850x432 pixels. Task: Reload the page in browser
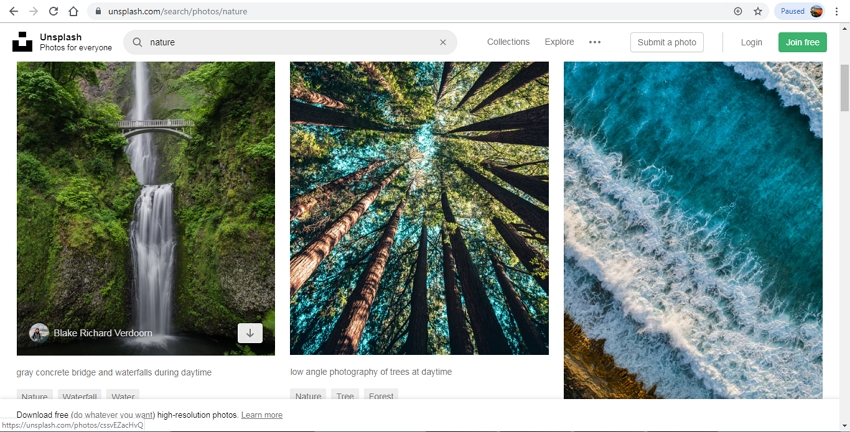click(53, 11)
